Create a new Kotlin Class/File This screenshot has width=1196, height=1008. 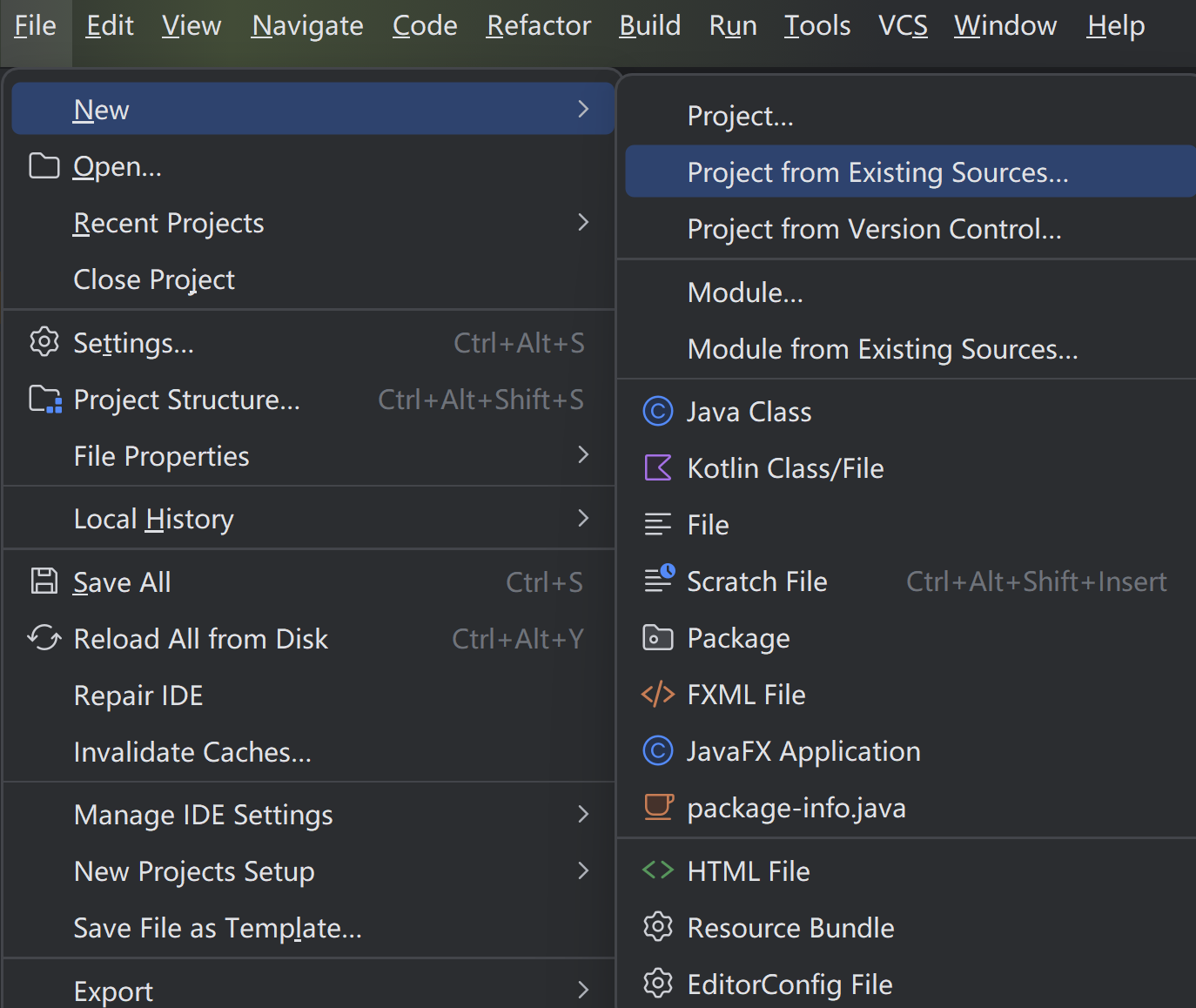[x=910, y=467]
